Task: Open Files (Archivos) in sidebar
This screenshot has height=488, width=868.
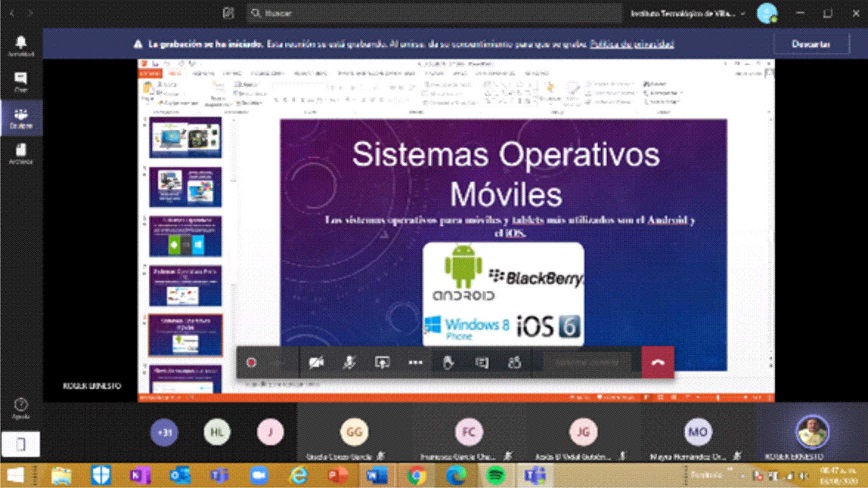Action: [x=21, y=154]
